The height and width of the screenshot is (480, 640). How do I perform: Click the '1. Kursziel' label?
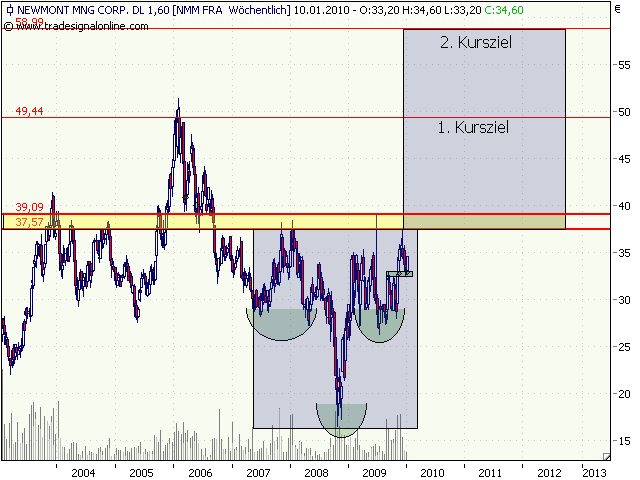click(x=473, y=128)
